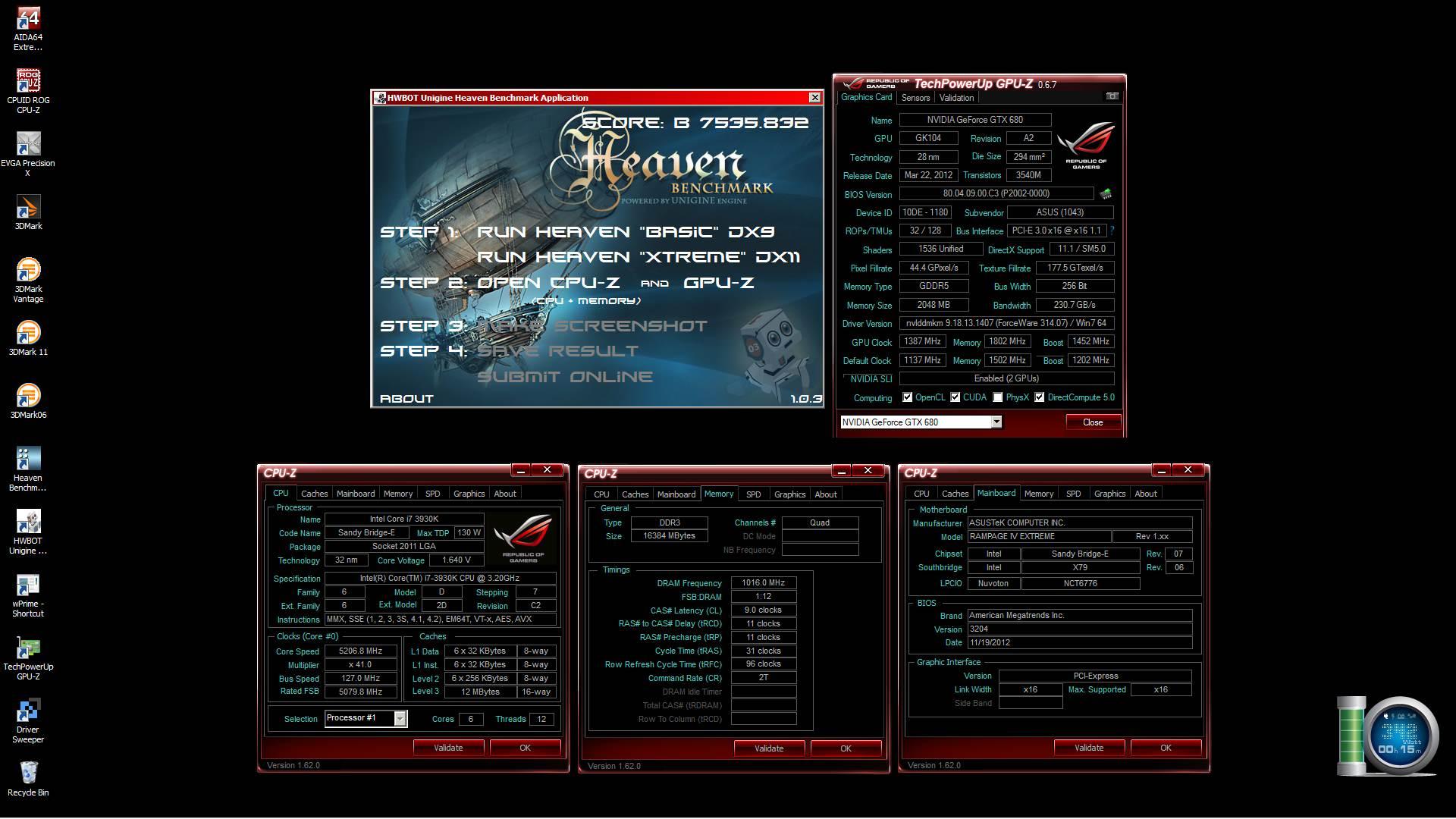The height and width of the screenshot is (819, 1456).
Task: Click the DRAM Frequency value field
Action: tap(764, 583)
